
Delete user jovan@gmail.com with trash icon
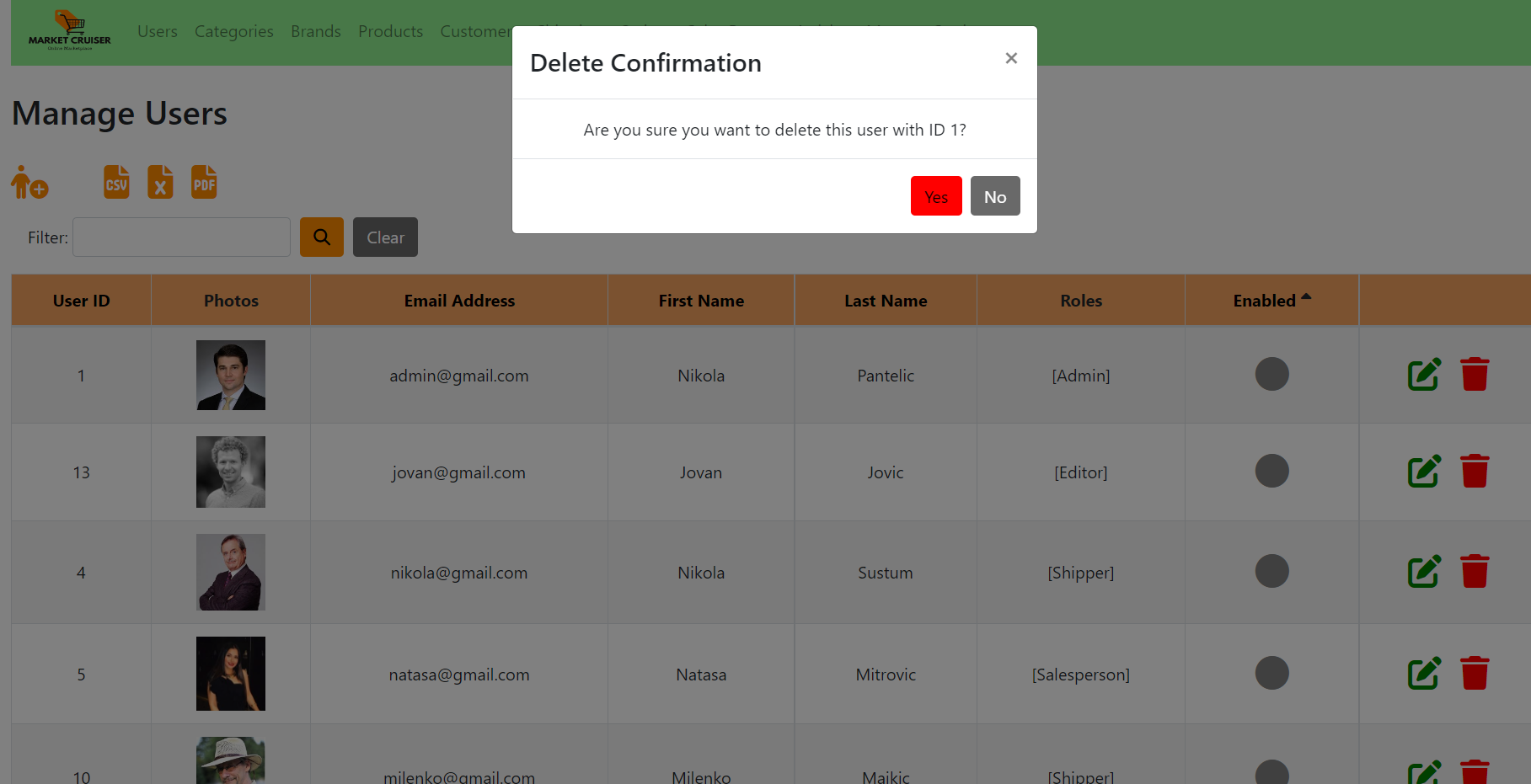point(1475,471)
